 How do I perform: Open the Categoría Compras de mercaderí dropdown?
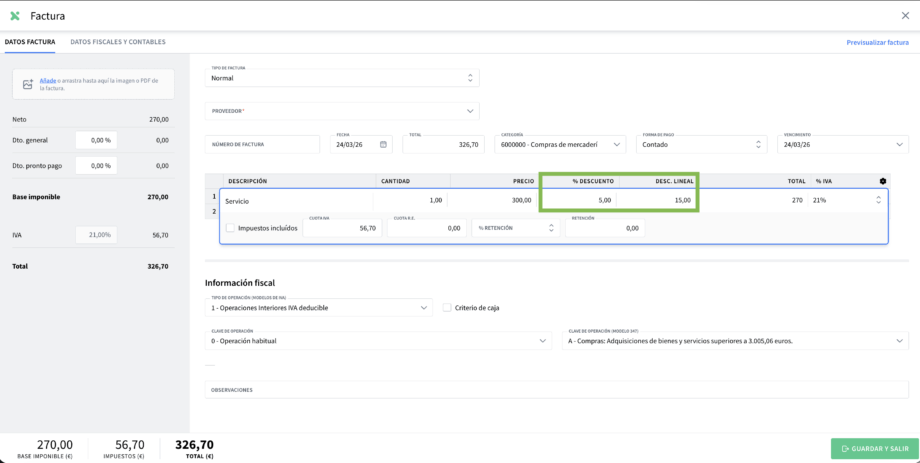[617, 145]
